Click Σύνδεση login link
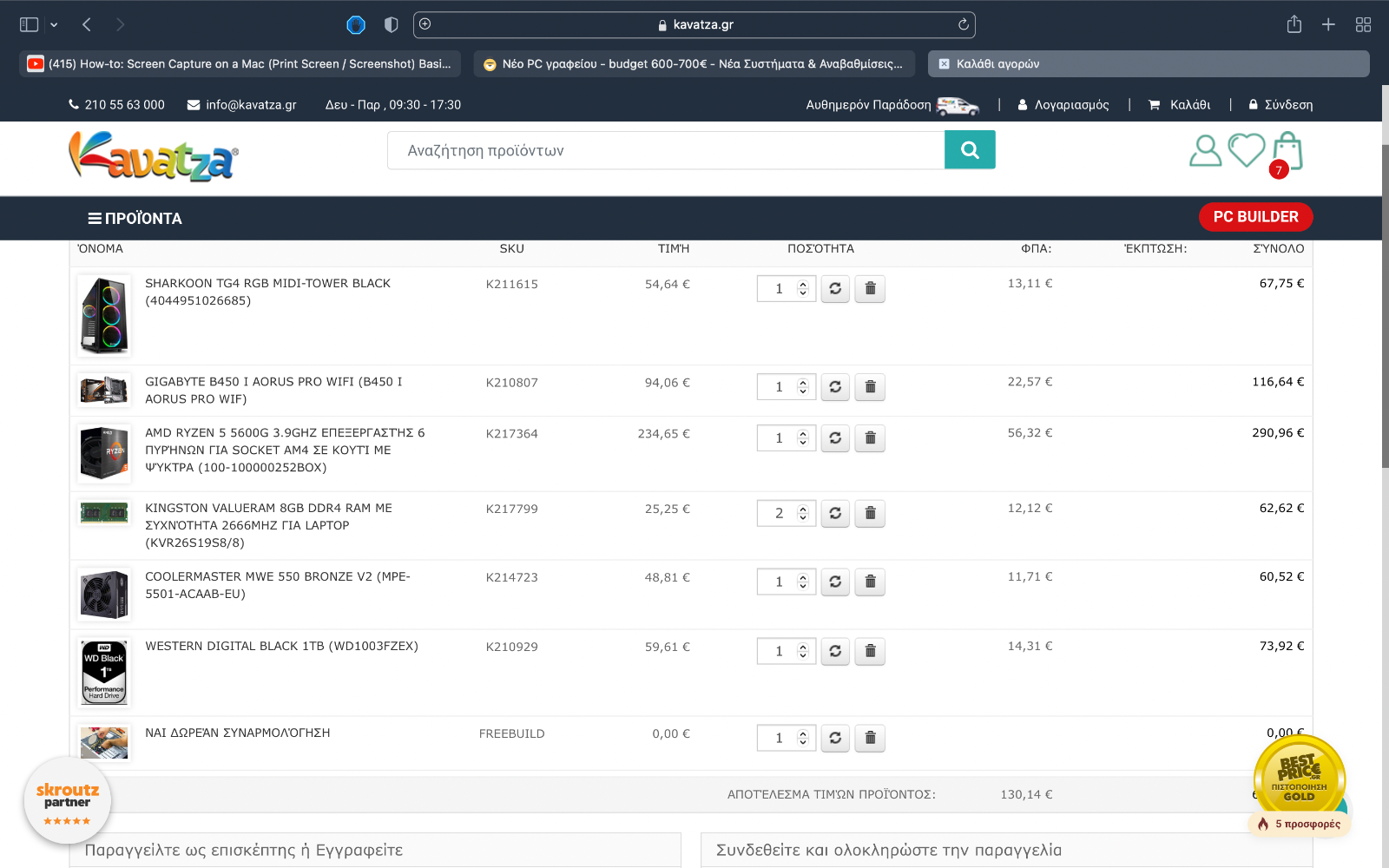 [1280, 105]
